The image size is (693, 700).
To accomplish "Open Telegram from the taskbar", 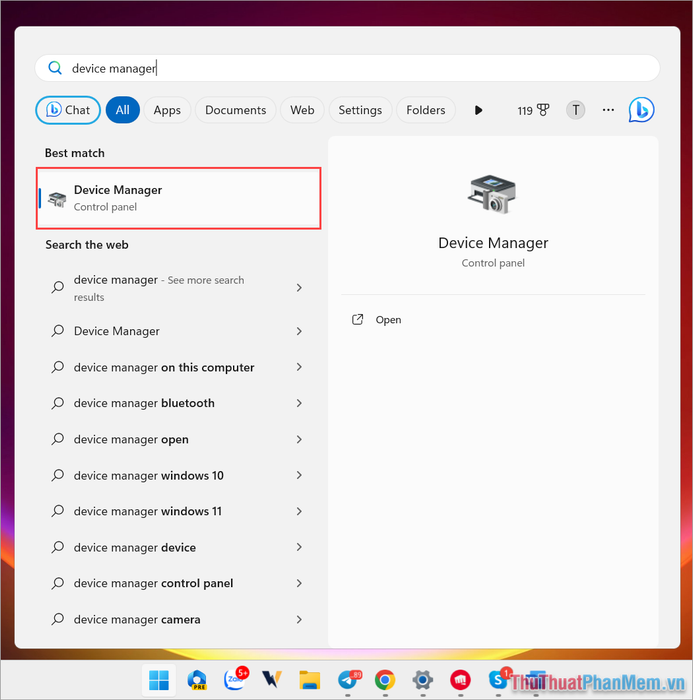I will pyautogui.click(x=348, y=681).
